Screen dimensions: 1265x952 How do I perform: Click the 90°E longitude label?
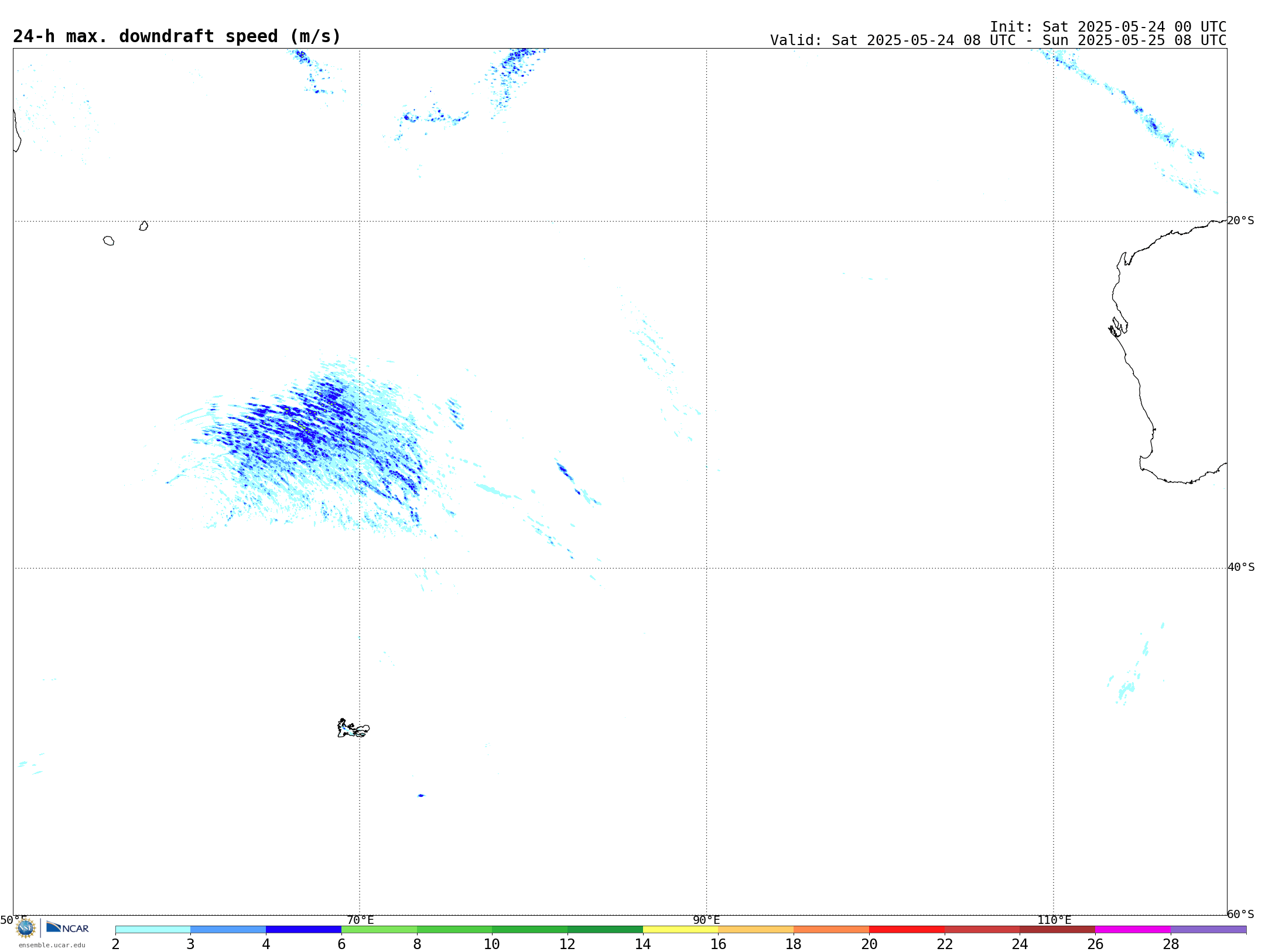click(x=706, y=920)
